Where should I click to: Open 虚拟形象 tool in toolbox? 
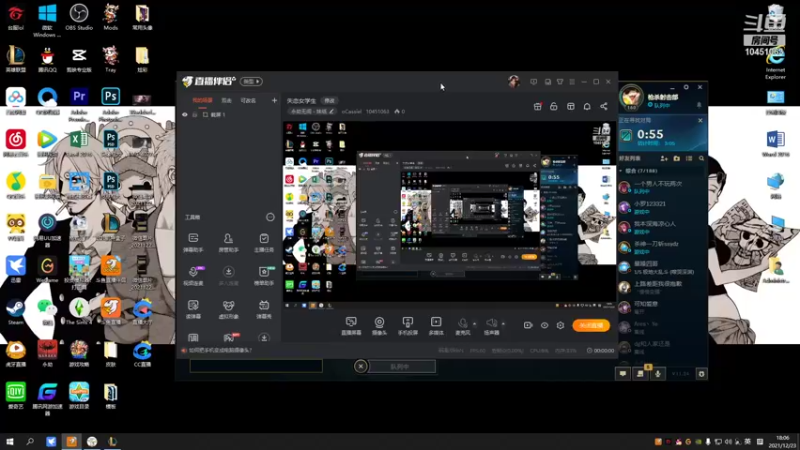tap(228, 309)
